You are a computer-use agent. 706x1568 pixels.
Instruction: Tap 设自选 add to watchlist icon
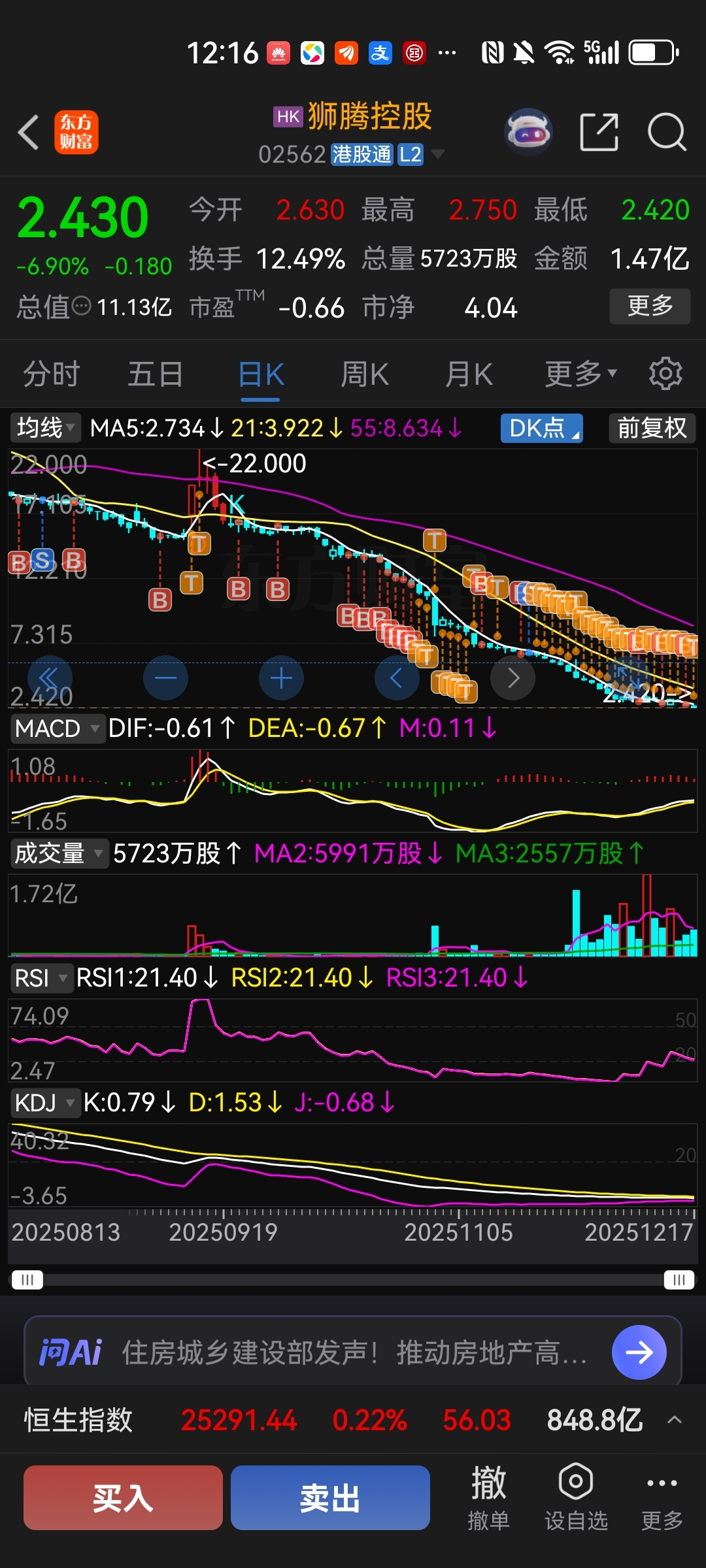[576, 1498]
